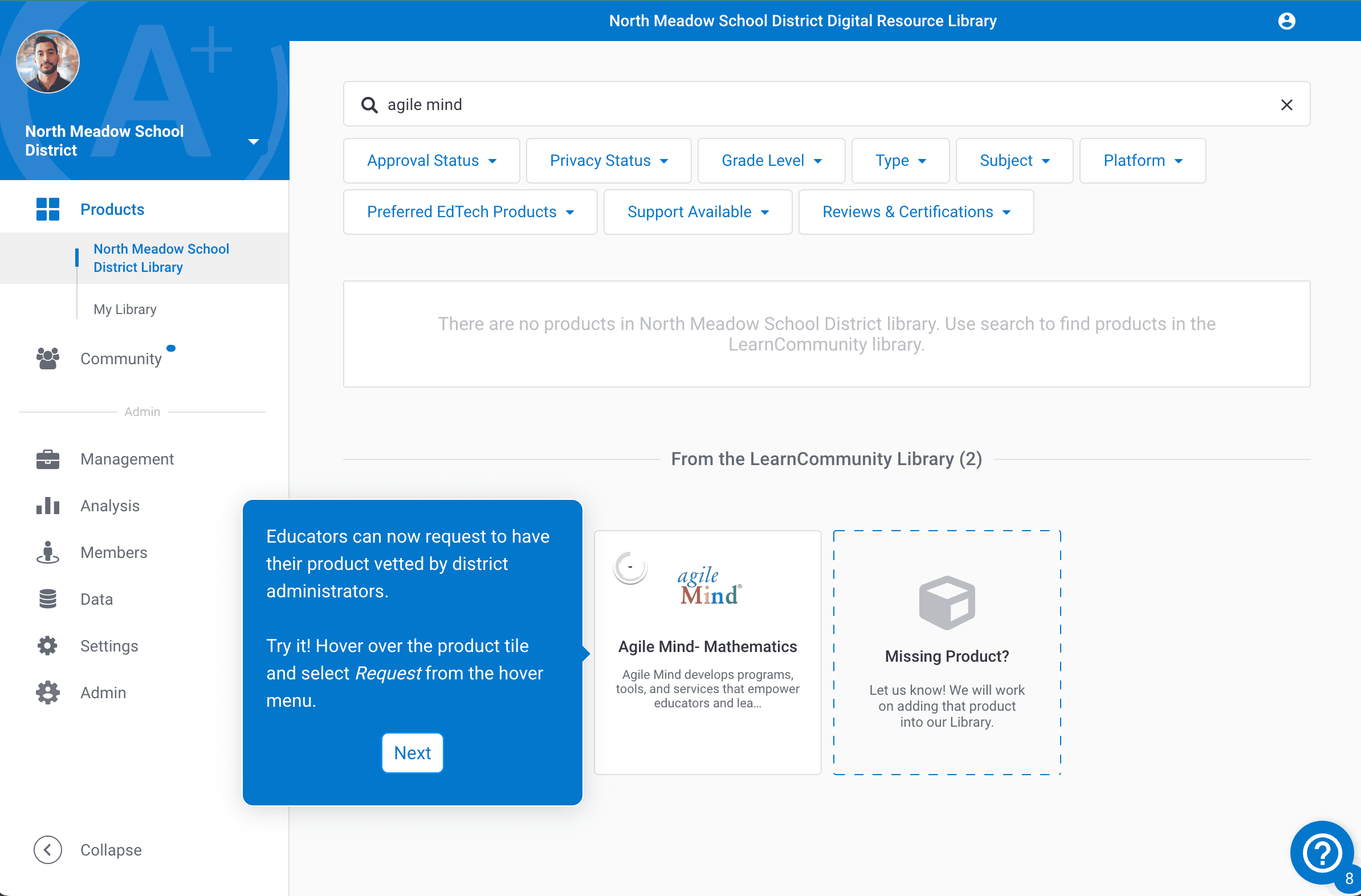Open the Management menu label

(x=127, y=459)
